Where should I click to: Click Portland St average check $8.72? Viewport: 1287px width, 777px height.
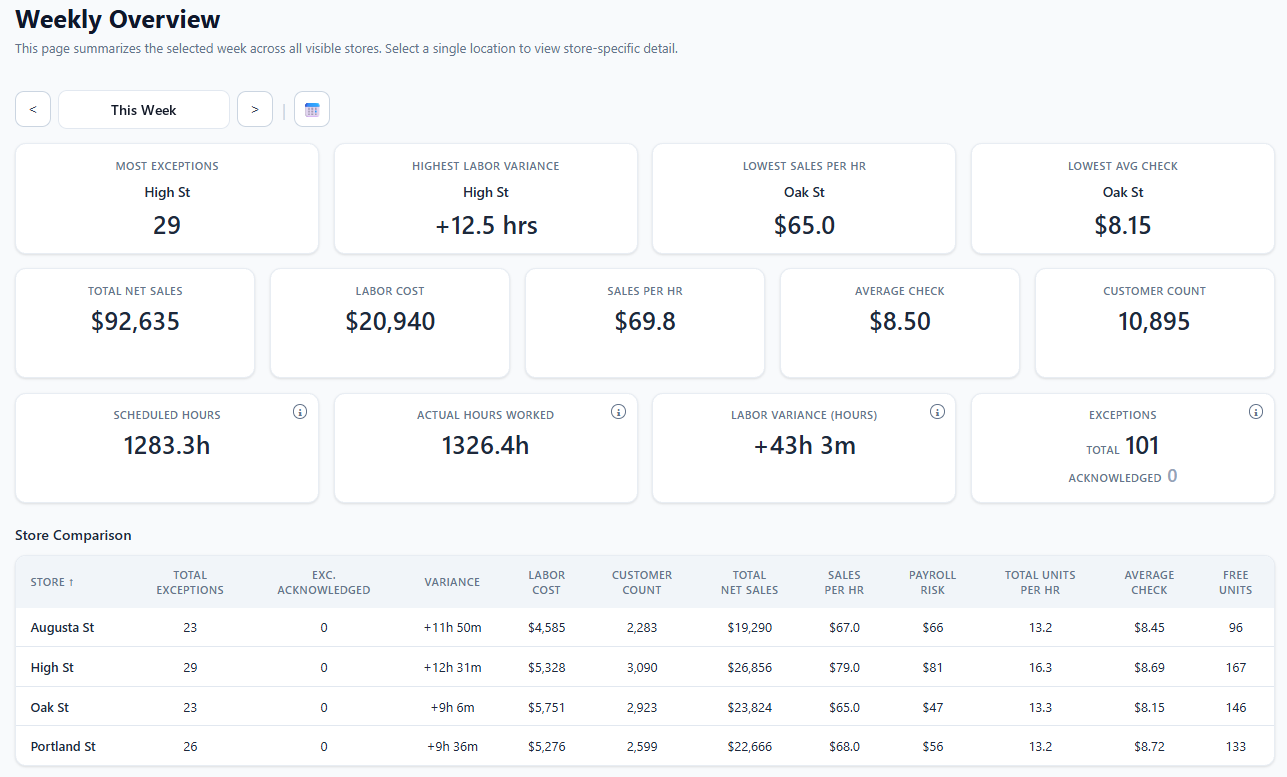pos(1149,747)
